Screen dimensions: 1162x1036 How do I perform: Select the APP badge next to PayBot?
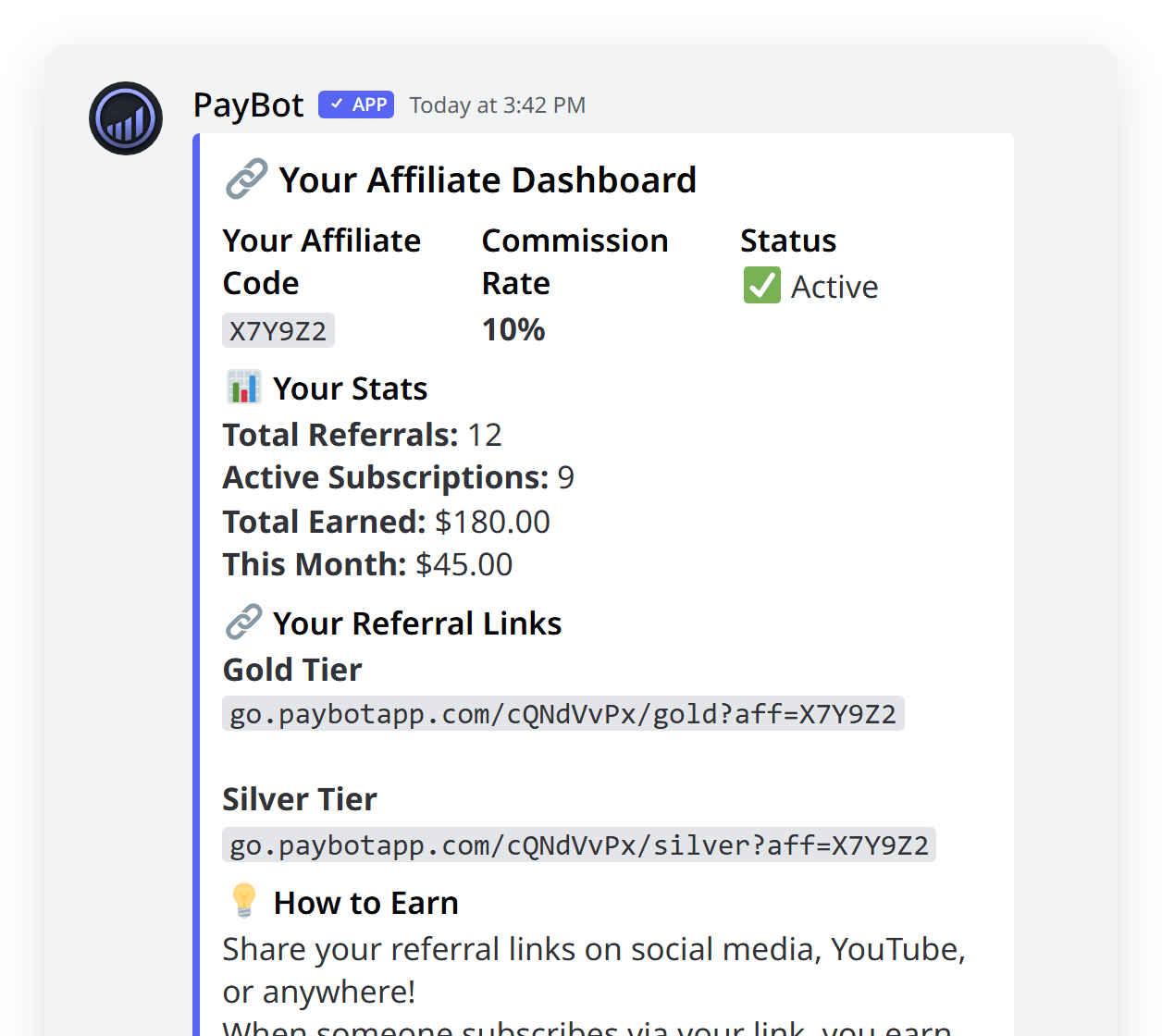[x=355, y=105]
